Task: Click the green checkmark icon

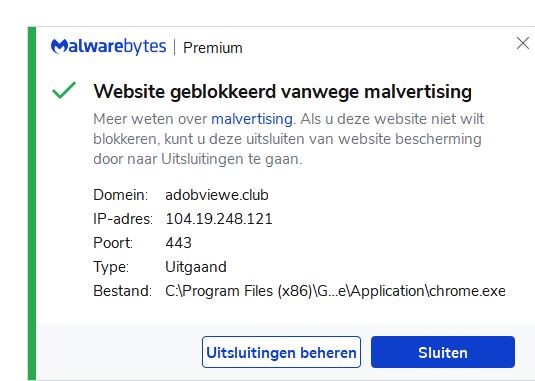Action: (64, 90)
